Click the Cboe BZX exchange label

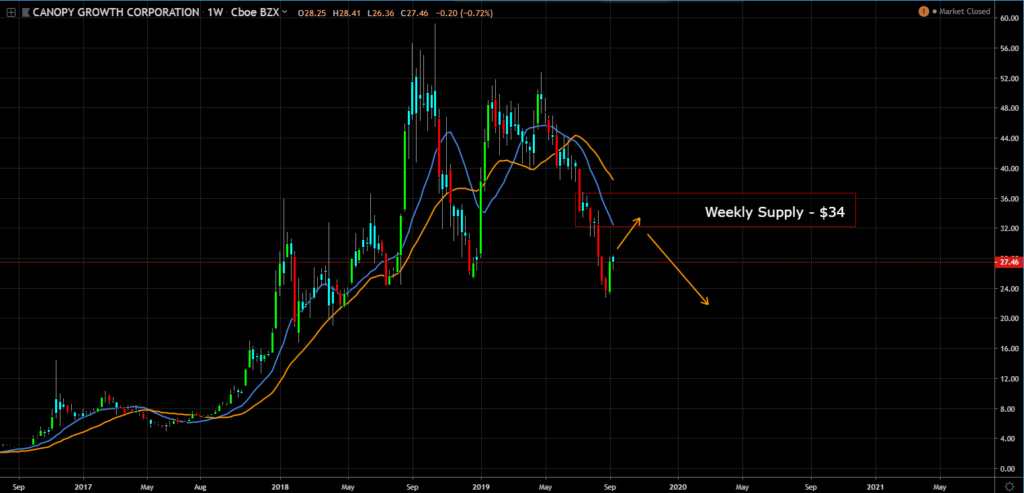coord(255,12)
